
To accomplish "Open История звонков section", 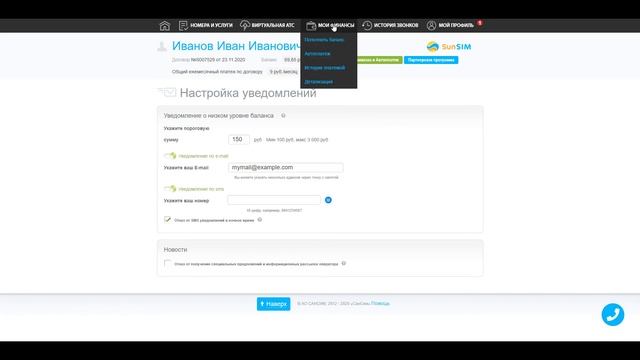I will pos(390,25).
